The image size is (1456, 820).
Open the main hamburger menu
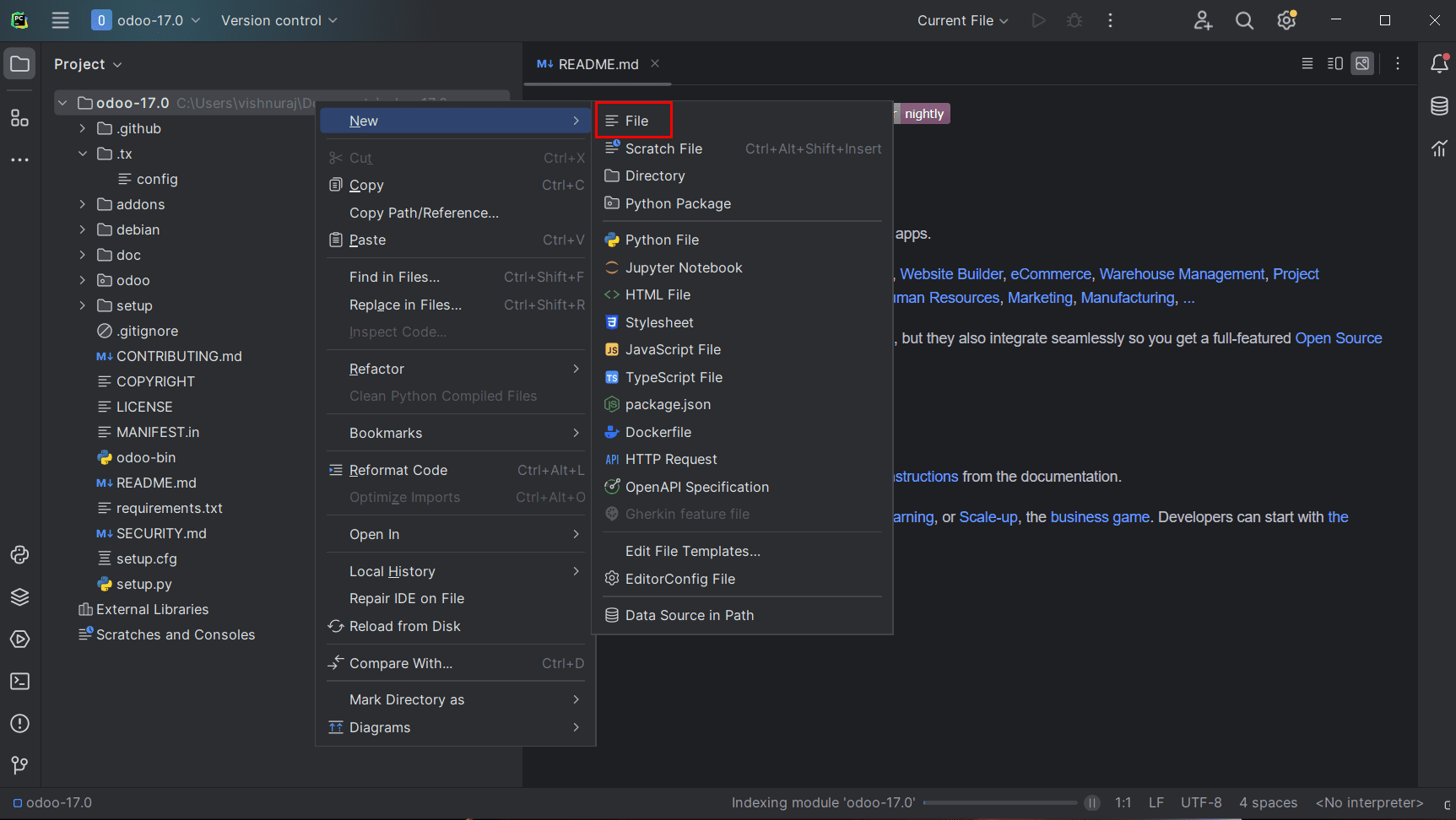(60, 20)
